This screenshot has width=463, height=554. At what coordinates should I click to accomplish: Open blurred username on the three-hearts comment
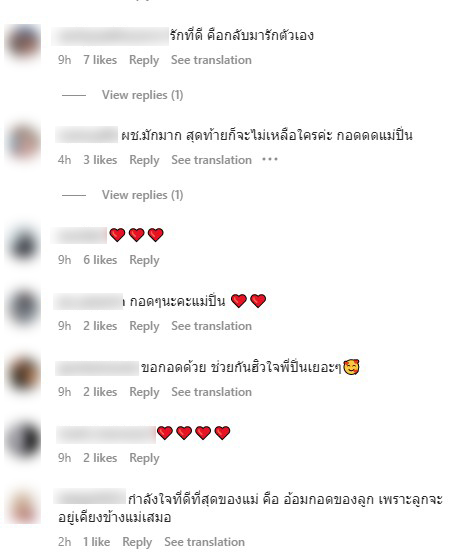pyautogui.click(x=78, y=235)
